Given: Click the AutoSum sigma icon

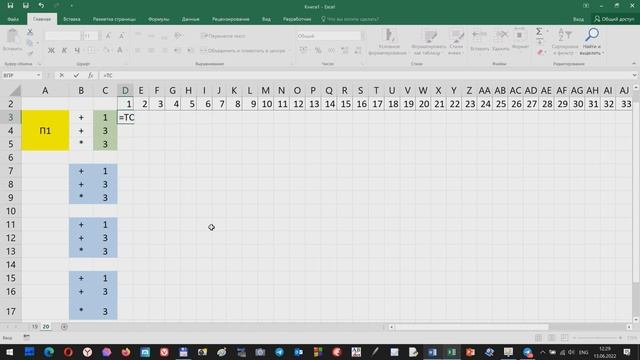Looking at the screenshot, I should (539, 31).
